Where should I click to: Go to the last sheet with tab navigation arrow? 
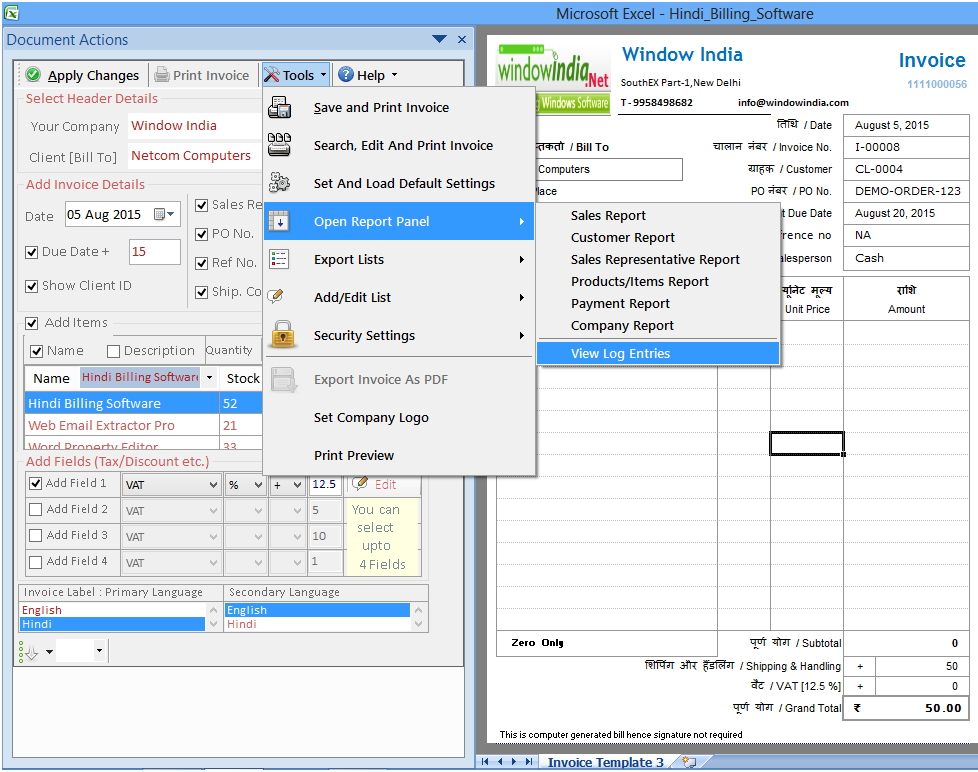(x=529, y=761)
